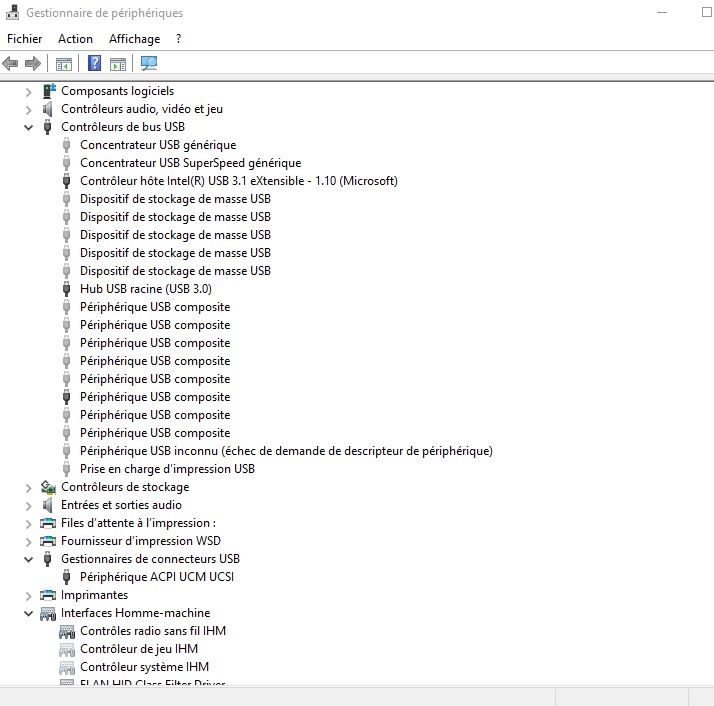Select Périphérique USB inconnu entry

click(x=286, y=451)
